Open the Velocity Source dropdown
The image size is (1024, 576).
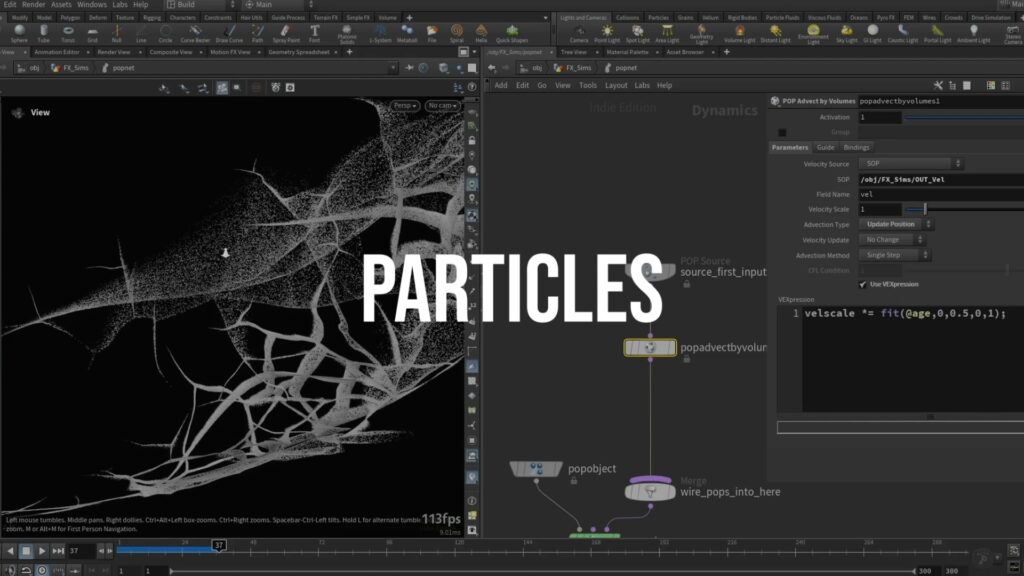pos(910,163)
